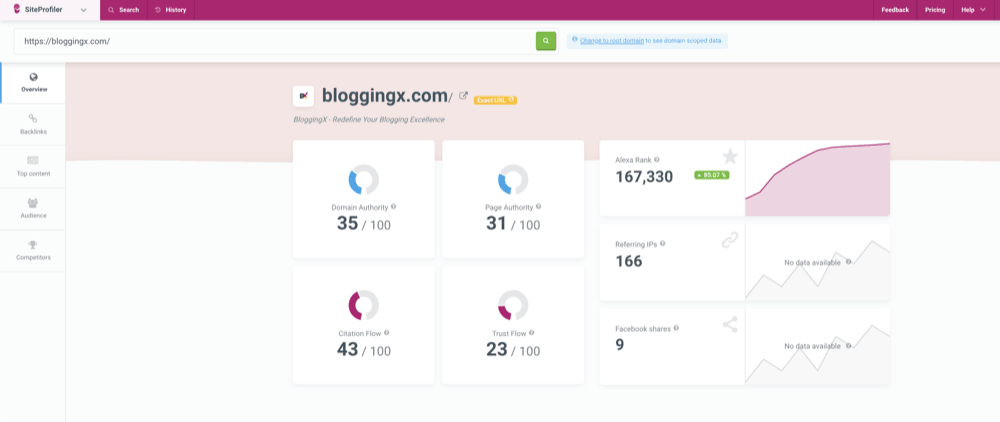Click the SiteProfiler logo icon
Viewport: 1000px width, 422px height.
[x=17, y=10]
